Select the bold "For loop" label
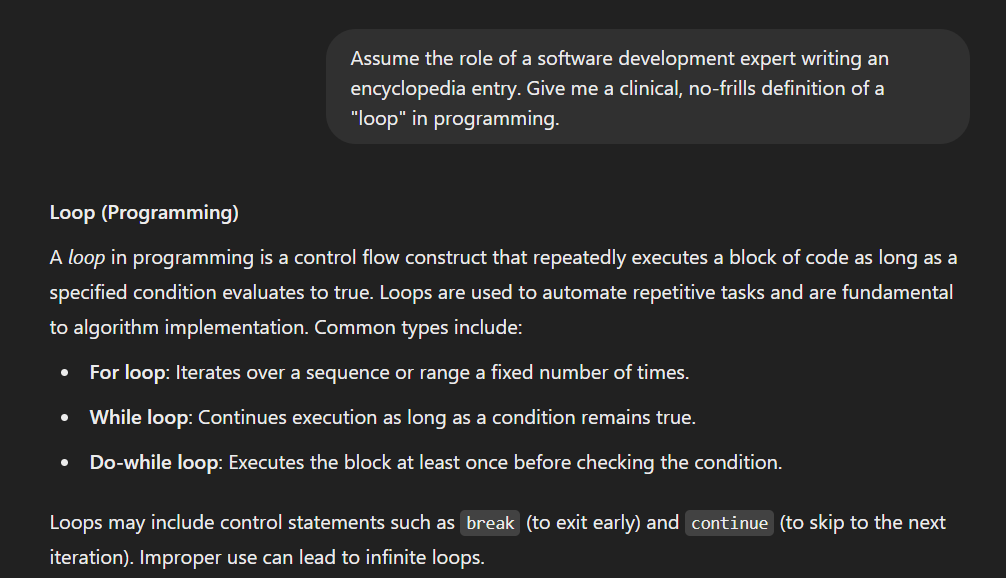The height and width of the screenshot is (578, 1006). coord(127,373)
